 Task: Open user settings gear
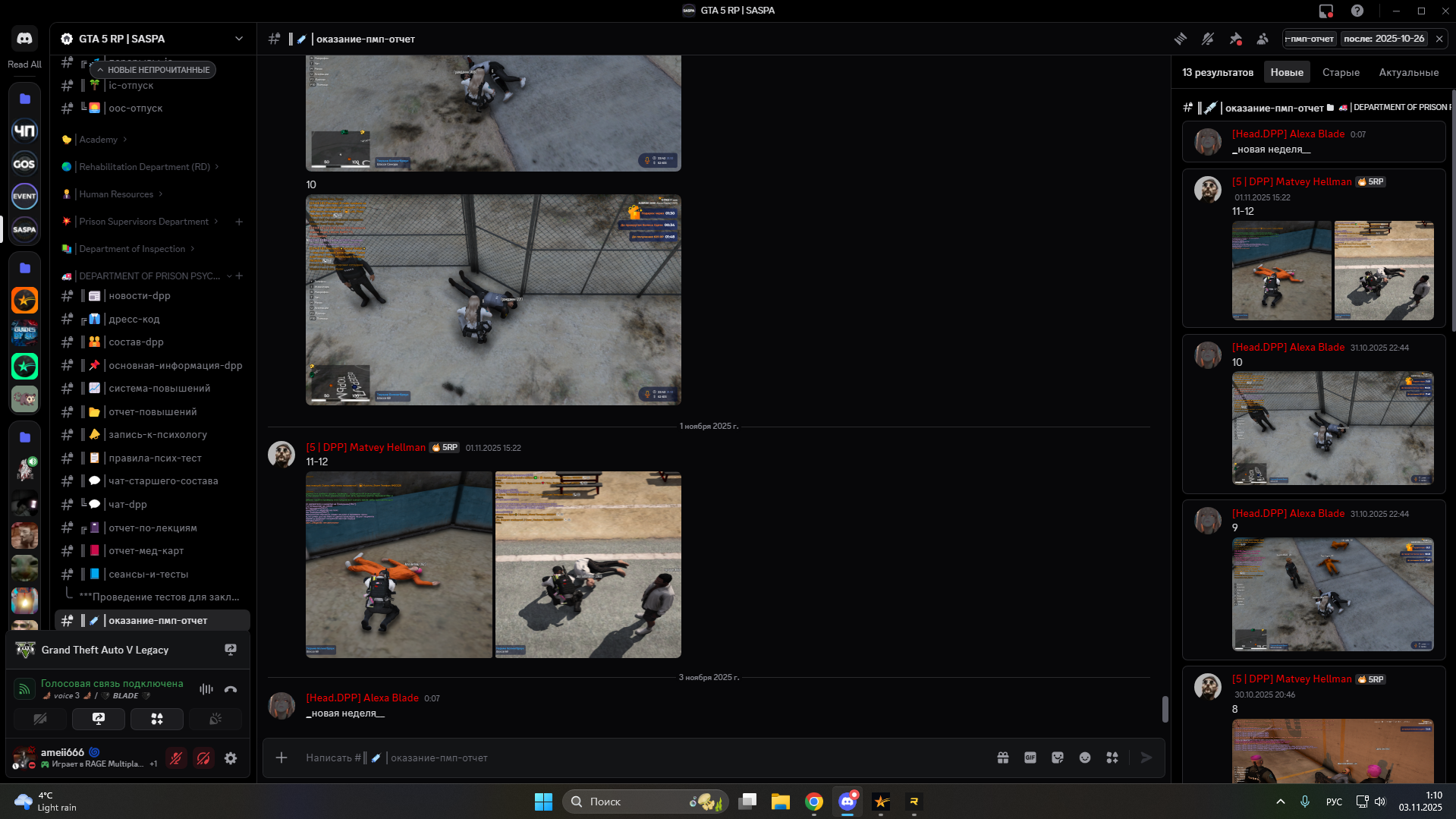tap(231, 758)
